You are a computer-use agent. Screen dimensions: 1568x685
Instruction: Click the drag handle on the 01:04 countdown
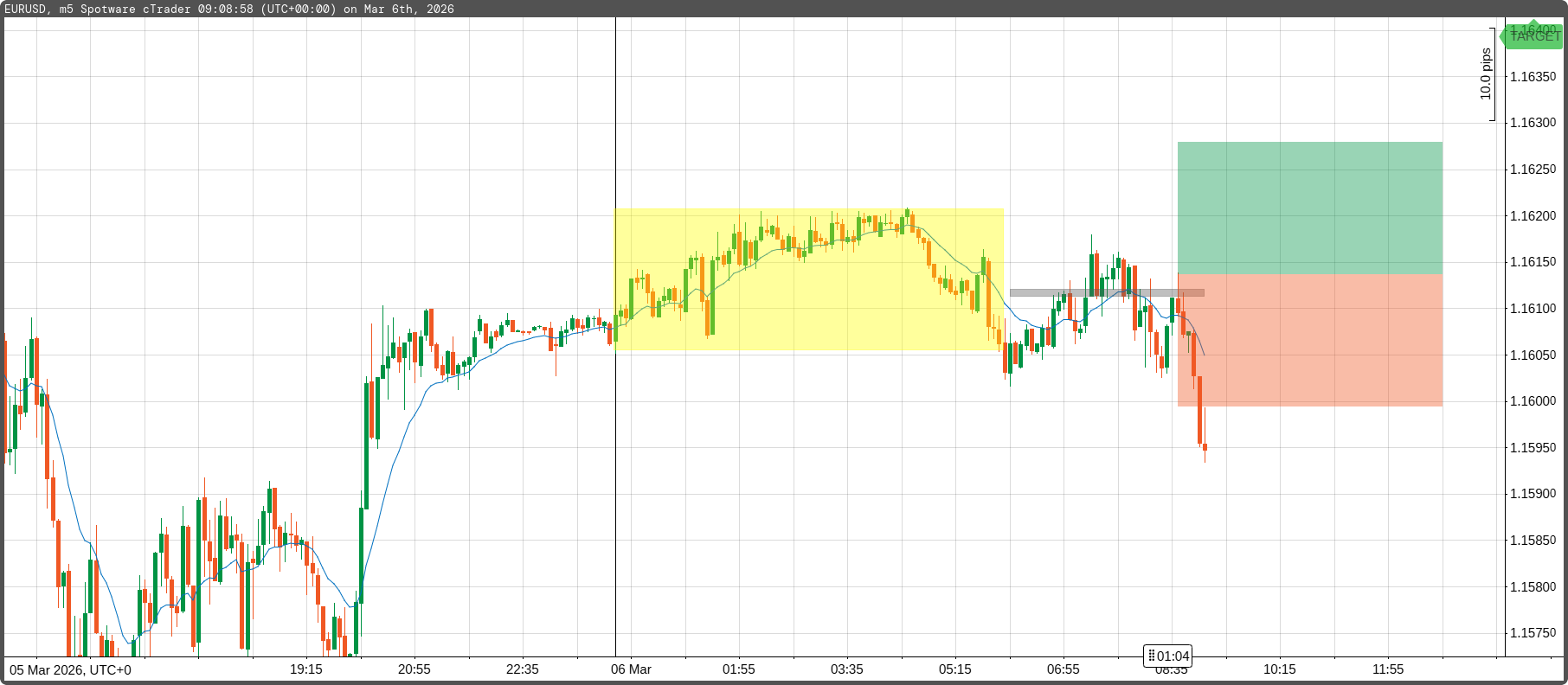[1152, 656]
